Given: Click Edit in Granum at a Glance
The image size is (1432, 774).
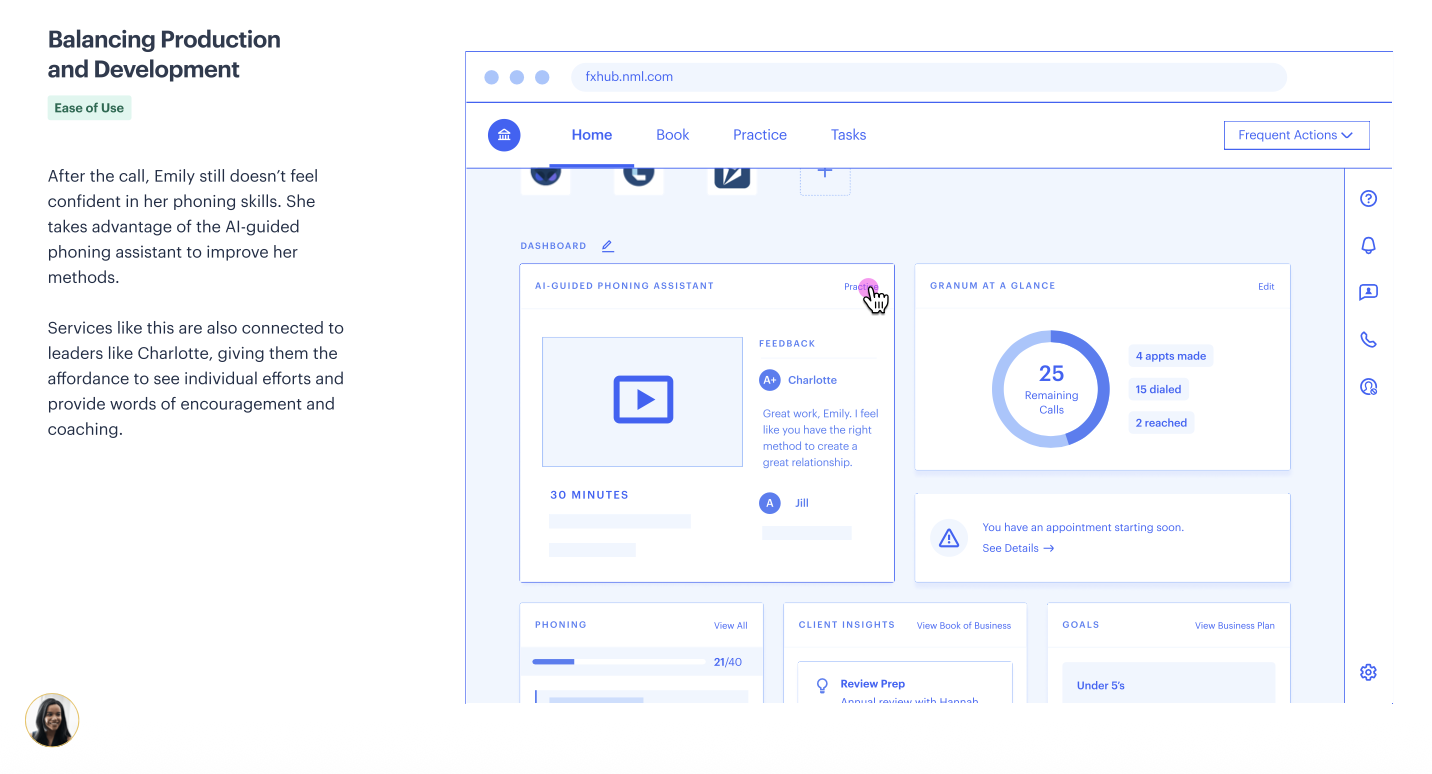Looking at the screenshot, I should [x=1266, y=287].
